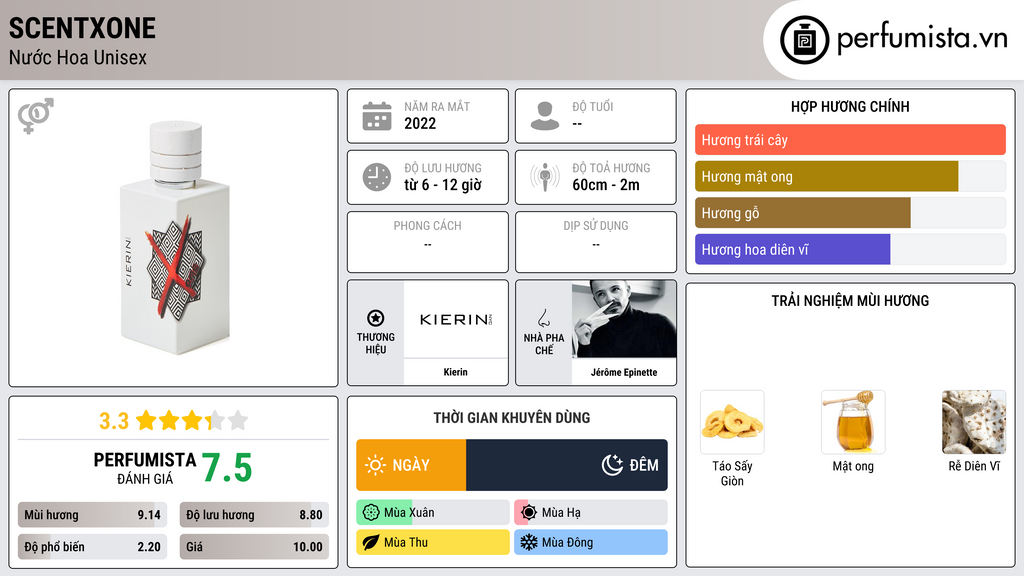Click the perfumista.vn bottle logo icon
Image resolution: width=1024 pixels, height=576 pixels.
pos(804,40)
